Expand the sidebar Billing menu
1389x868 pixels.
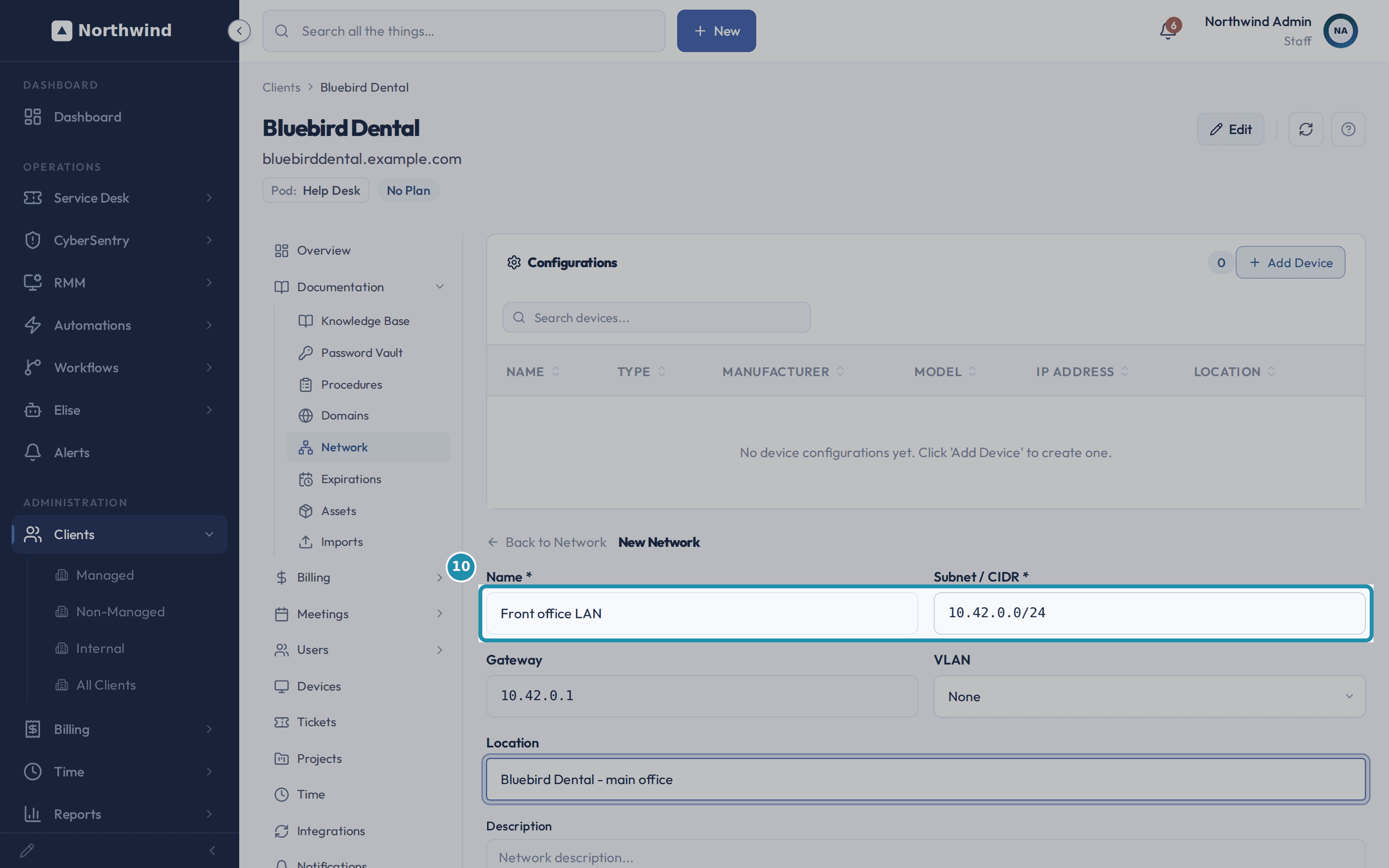coord(120,729)
